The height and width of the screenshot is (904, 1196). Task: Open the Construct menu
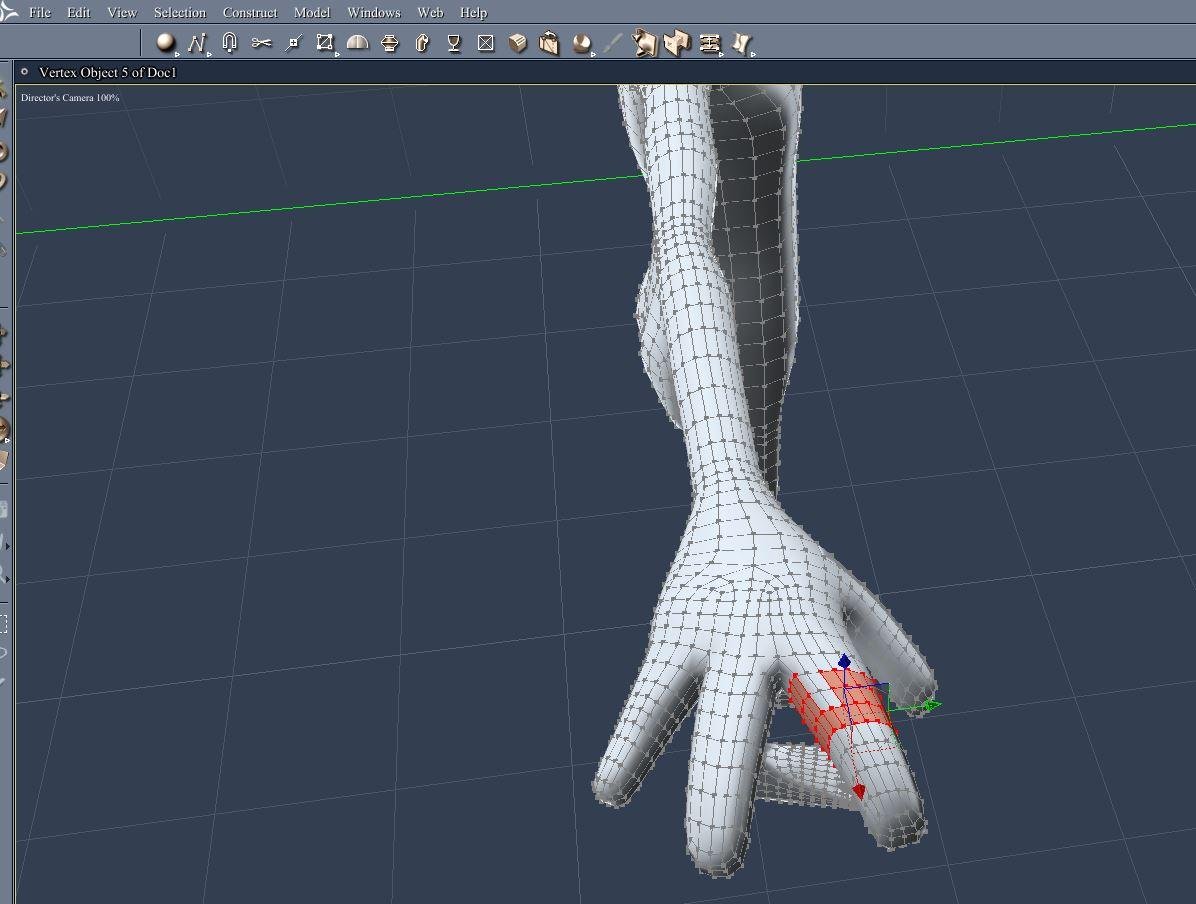pyautogui.click(x=250, y=12)
